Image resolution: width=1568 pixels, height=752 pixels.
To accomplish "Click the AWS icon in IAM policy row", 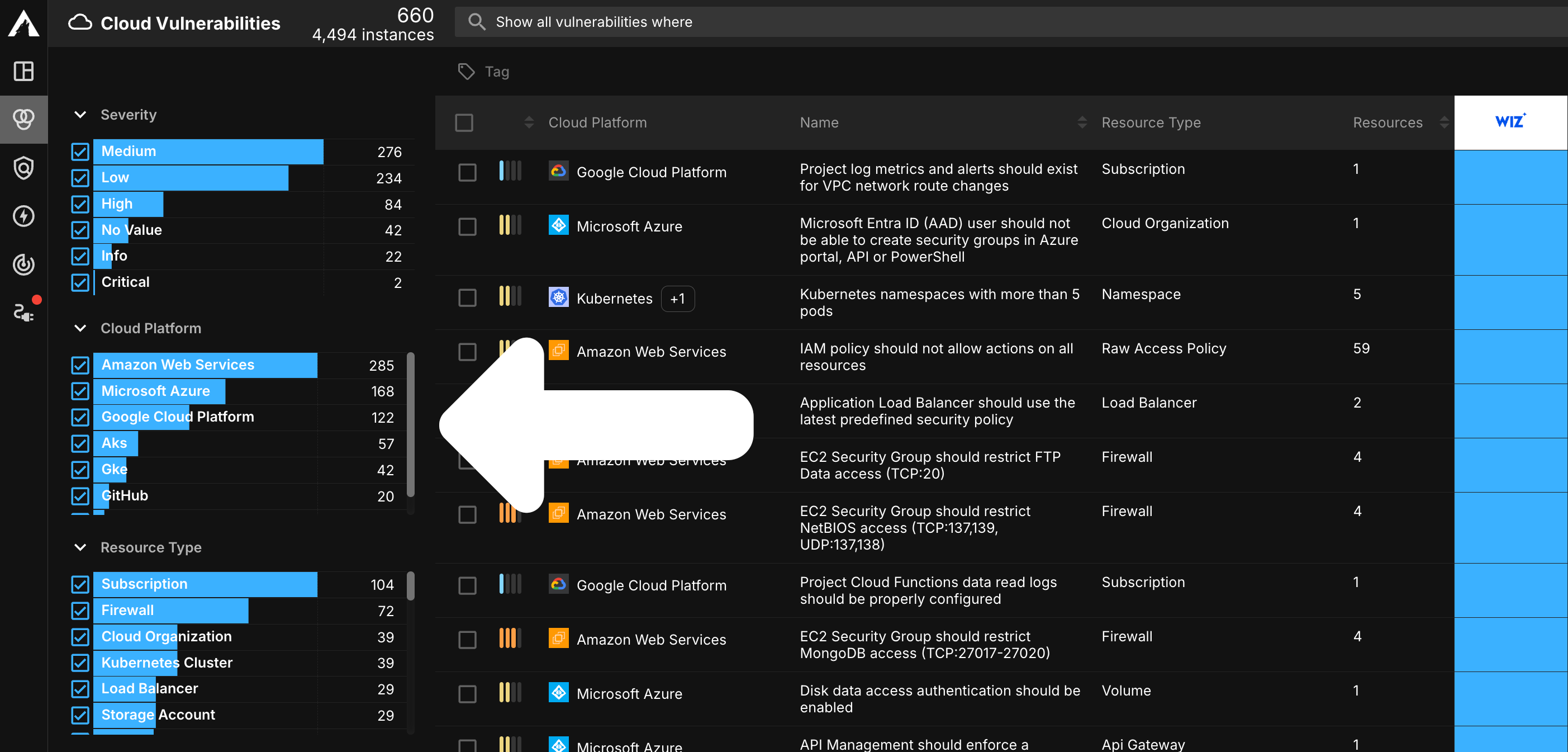I will [558, 351].
